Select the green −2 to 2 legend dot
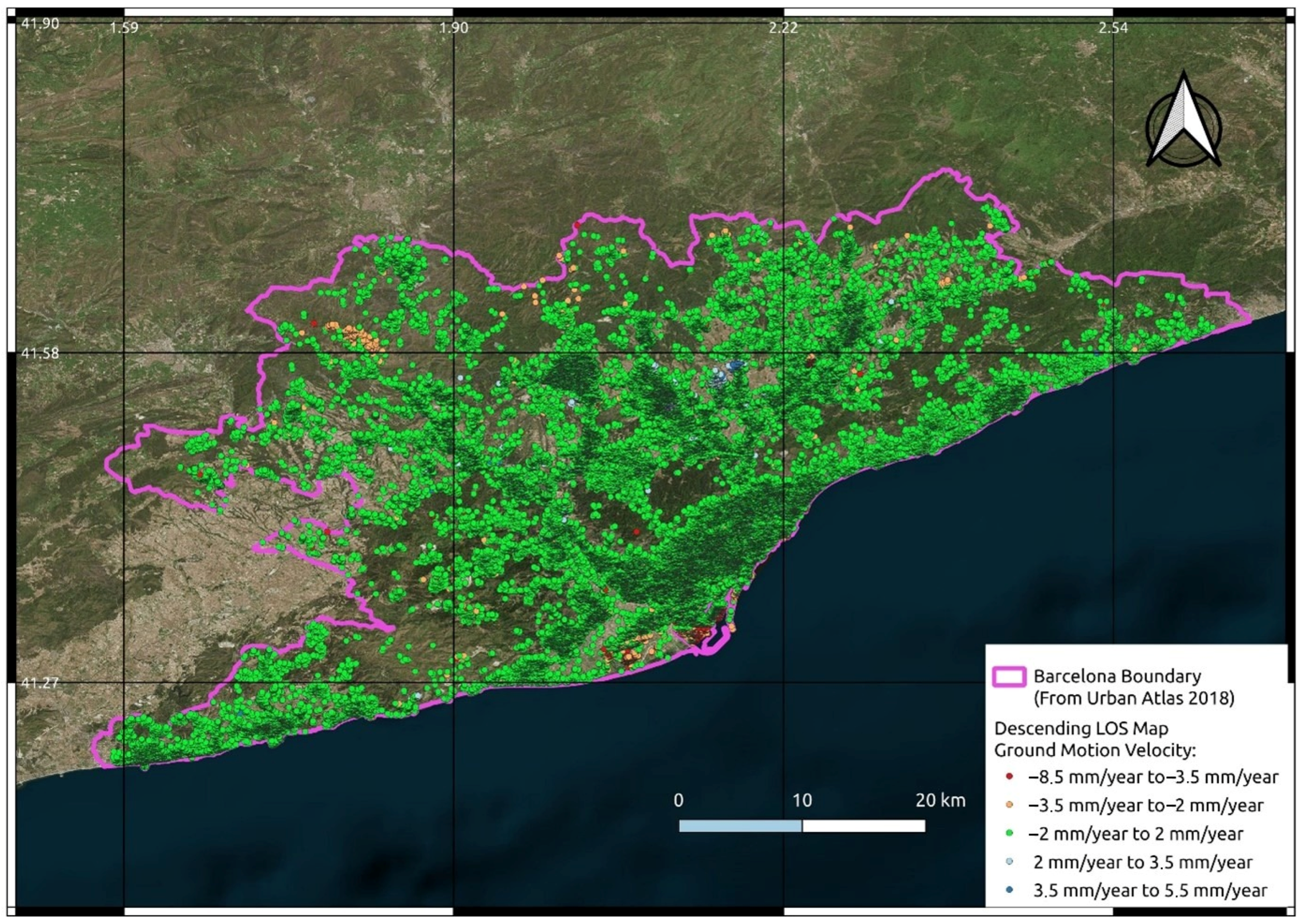 click(1010, 833)
